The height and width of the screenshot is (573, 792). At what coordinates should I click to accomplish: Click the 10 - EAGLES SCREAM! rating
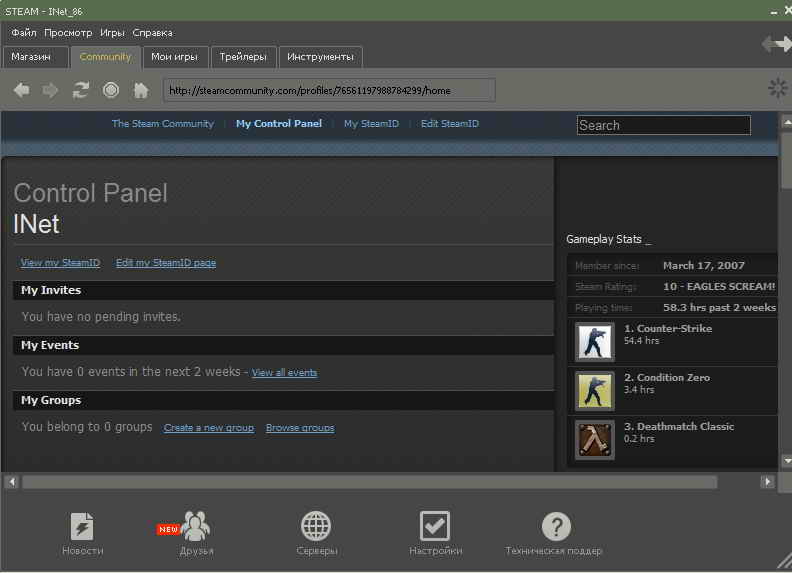719,286
